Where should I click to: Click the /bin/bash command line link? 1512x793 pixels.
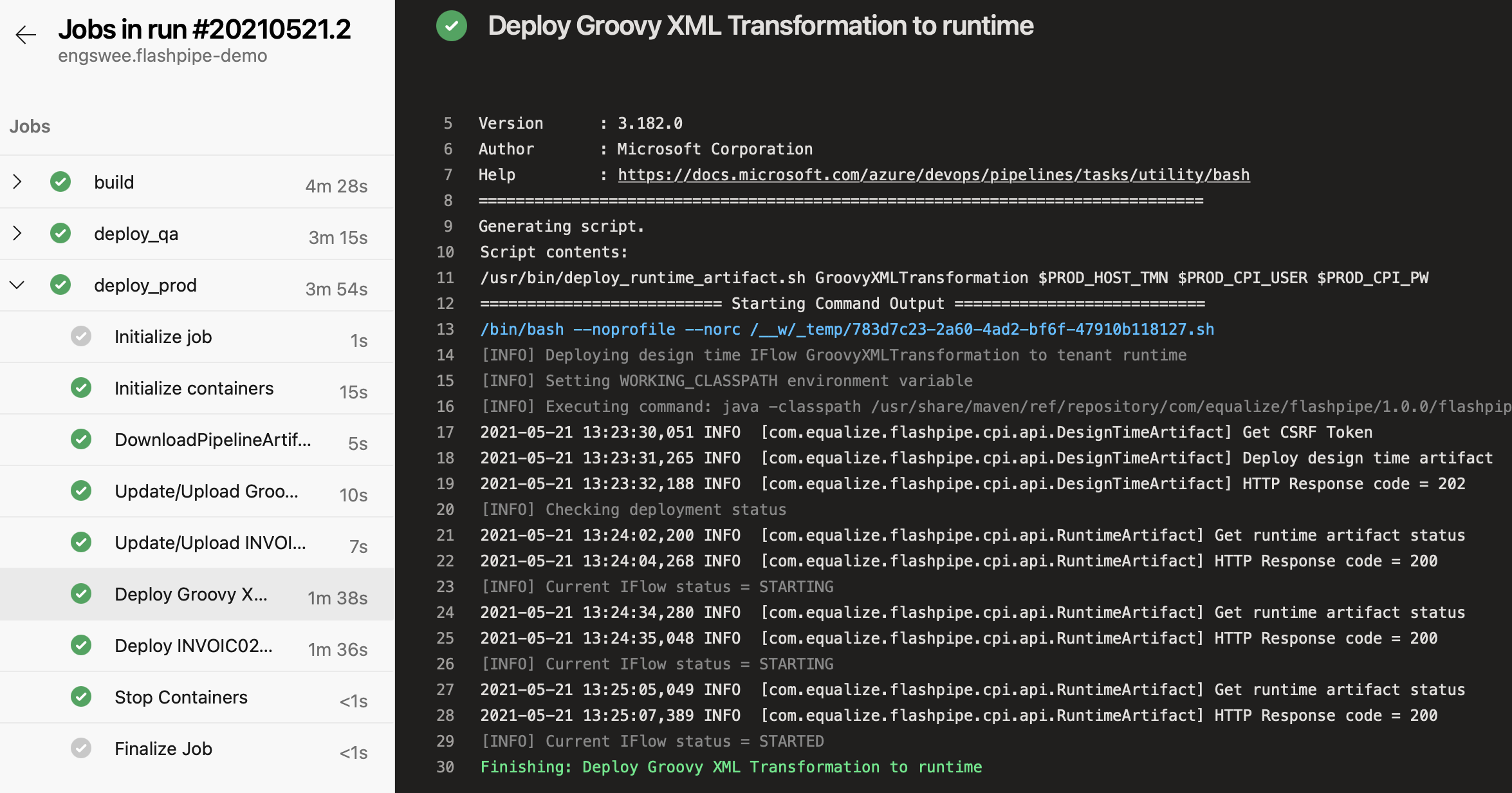tap(847, 330)
